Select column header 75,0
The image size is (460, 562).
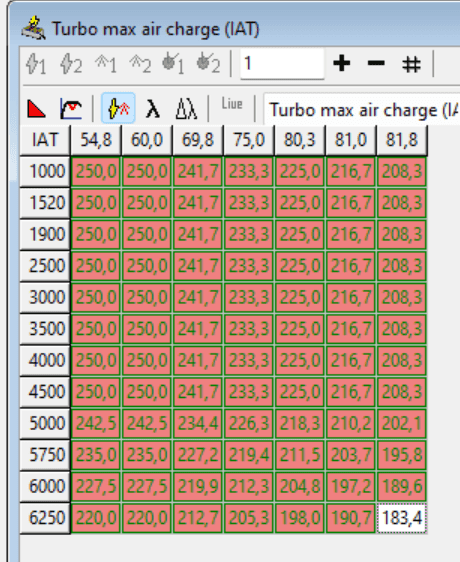249,140
